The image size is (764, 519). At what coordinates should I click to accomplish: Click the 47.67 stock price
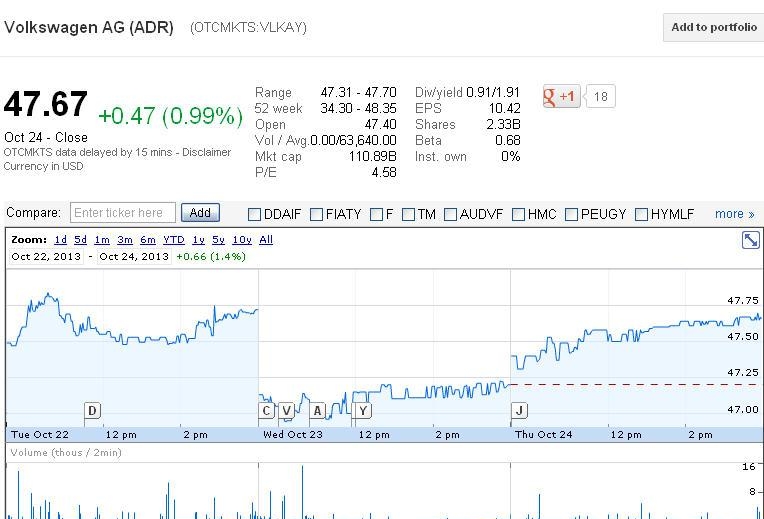tap(46, 104)
